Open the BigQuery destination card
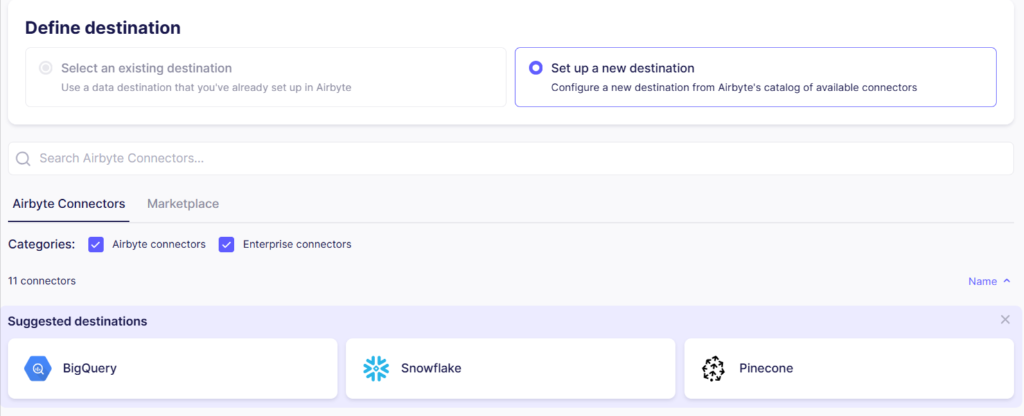 click(x=172, y=368)
